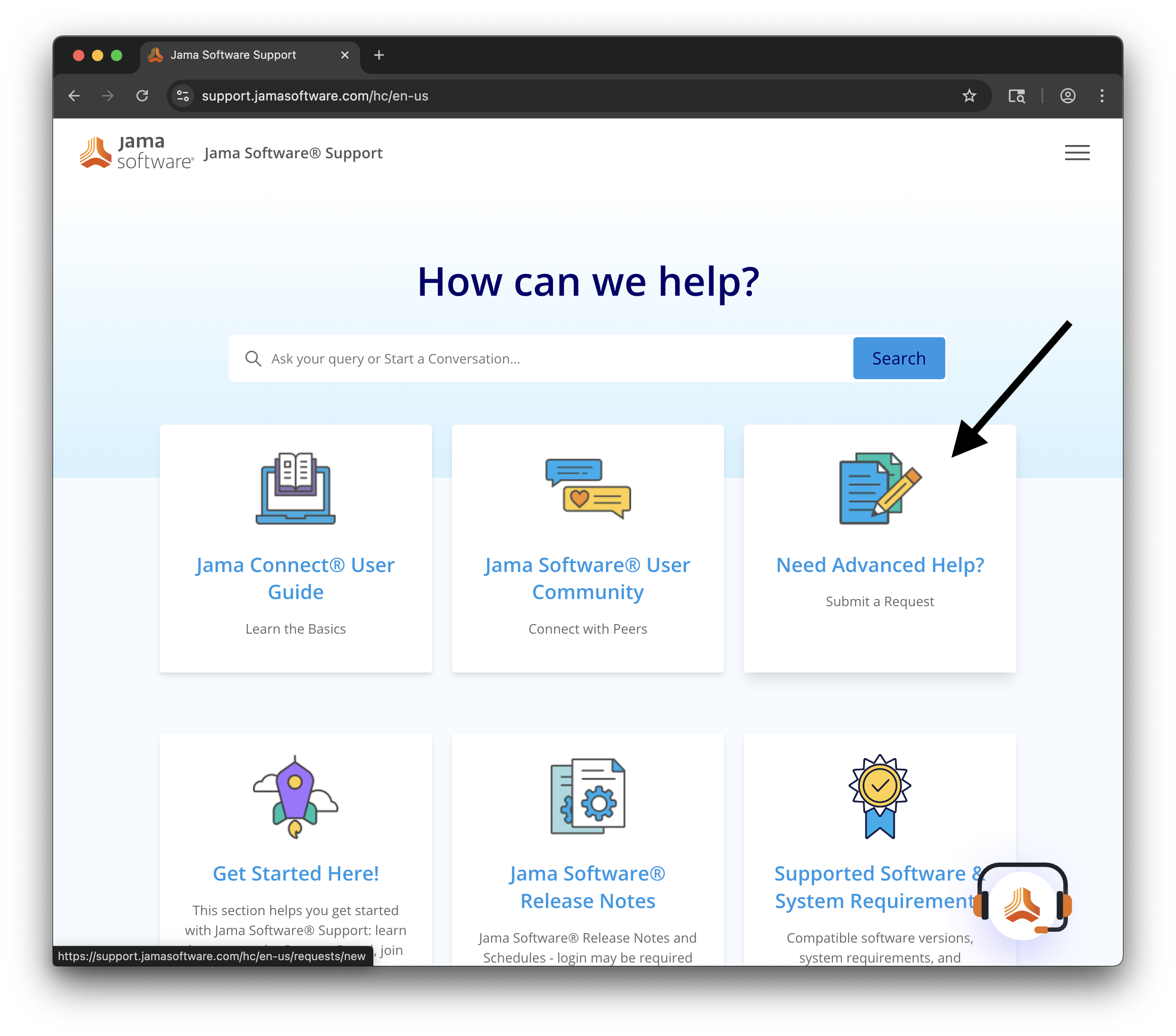Image resolution: width=1176 pixels, height=1036 pixels.
Task: Click the How can we help? heading
Action: point(588,282)
